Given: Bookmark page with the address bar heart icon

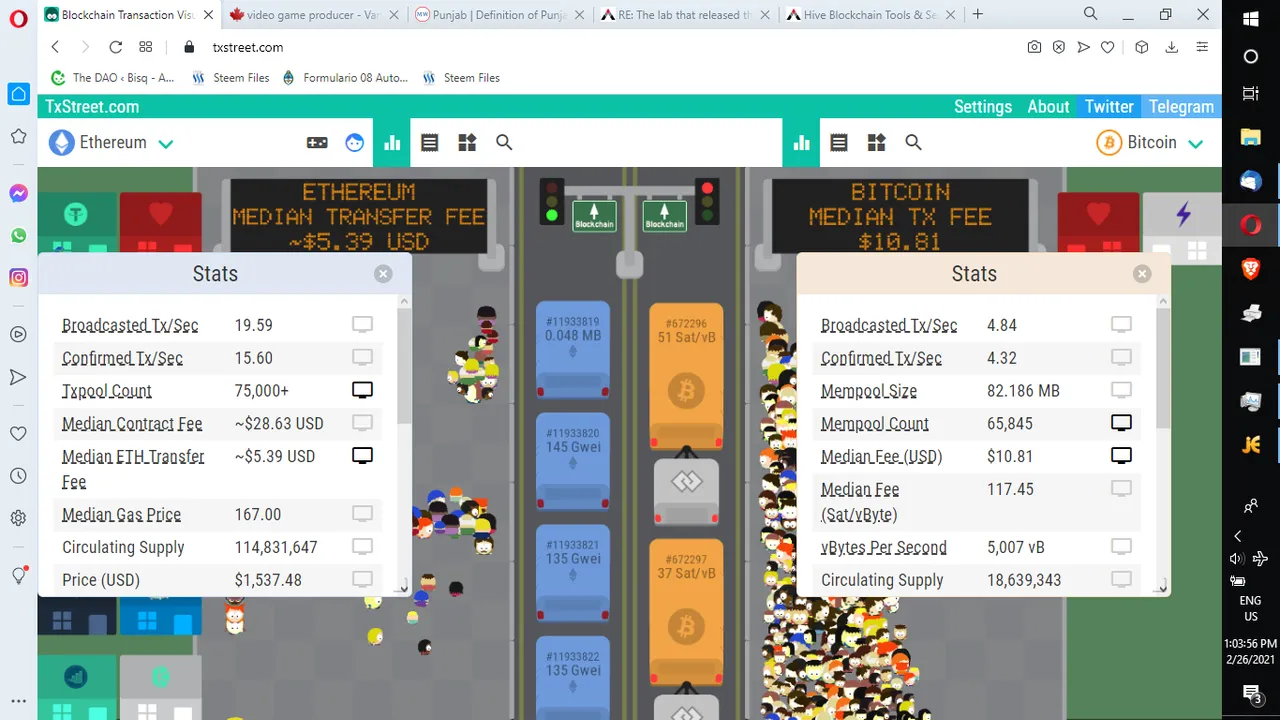Looking at the screenshot, I should (x=1108, y=47).
